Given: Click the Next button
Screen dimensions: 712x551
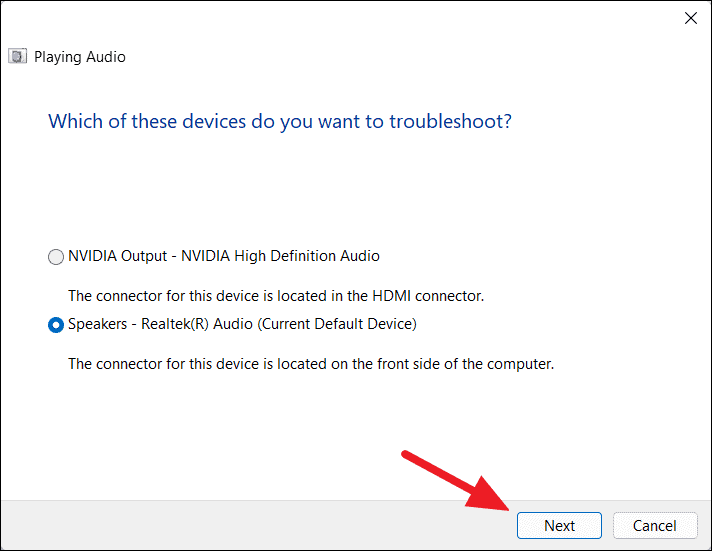Looking at the screenshot, I should pyautogui.click(x=559, y=526).
